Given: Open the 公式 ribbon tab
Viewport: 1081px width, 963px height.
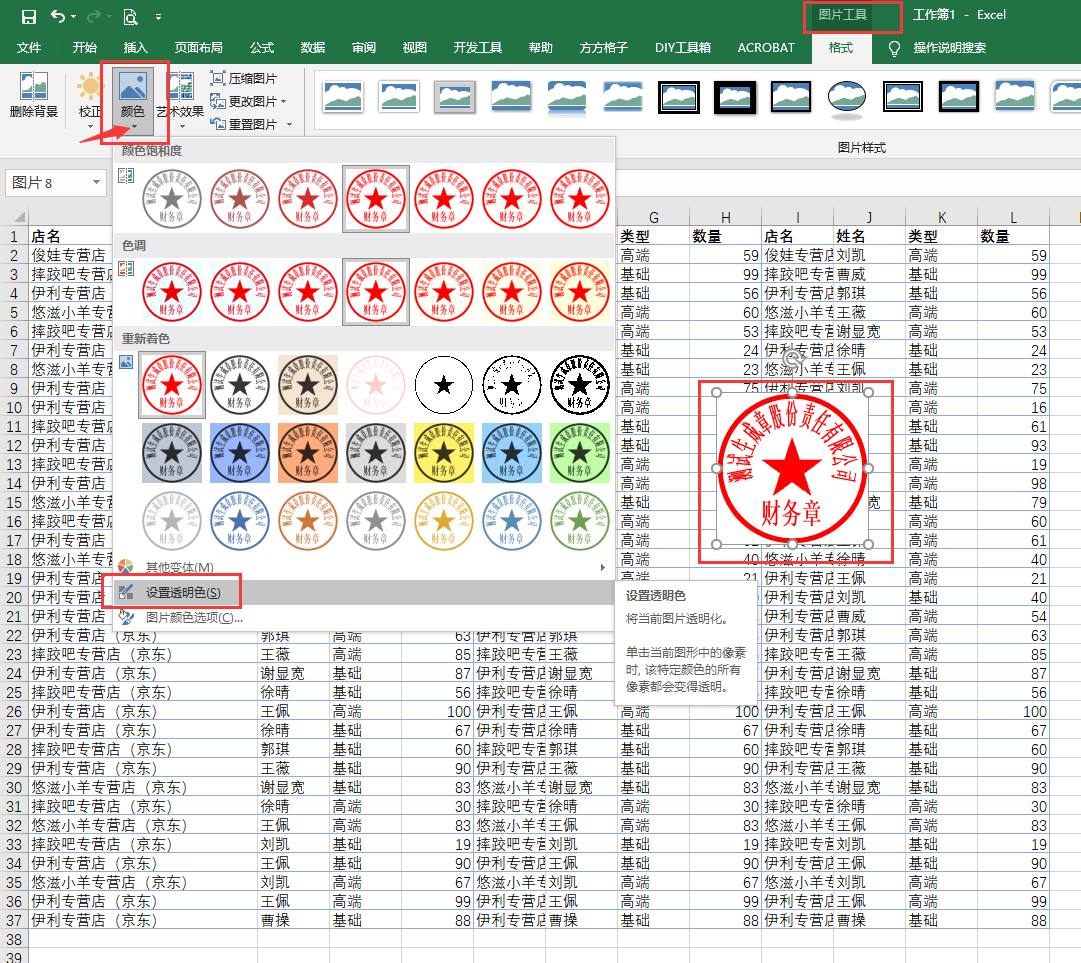Looking at the screenshot, I should 262,48.
